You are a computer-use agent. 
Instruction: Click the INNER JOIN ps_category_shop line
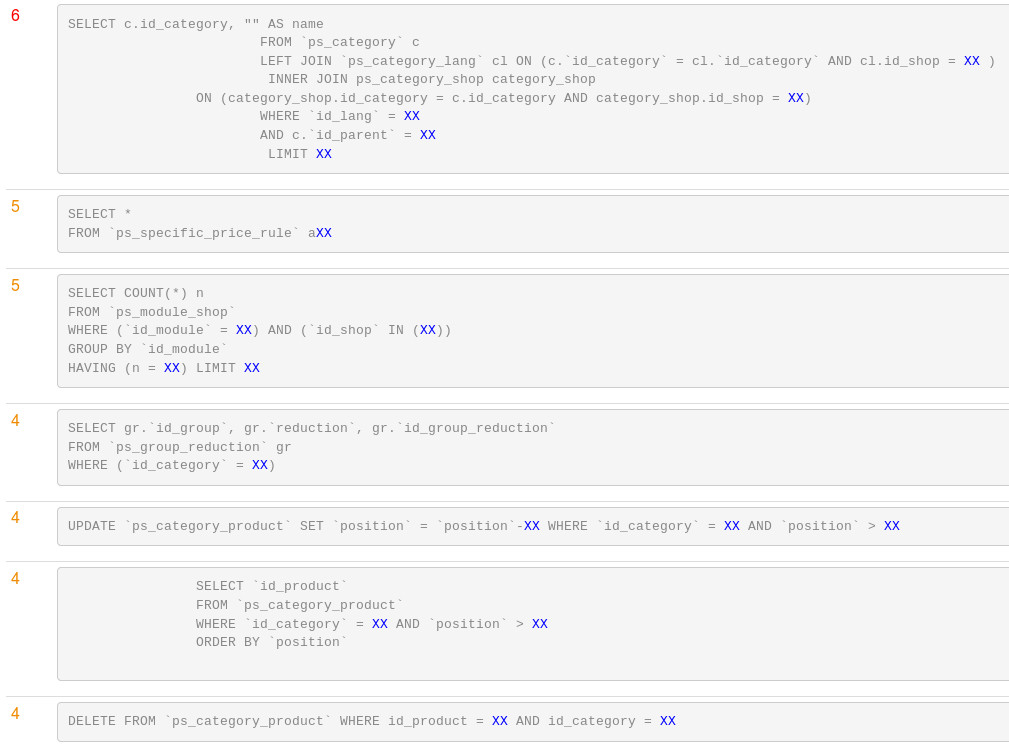tap(431, 79)
